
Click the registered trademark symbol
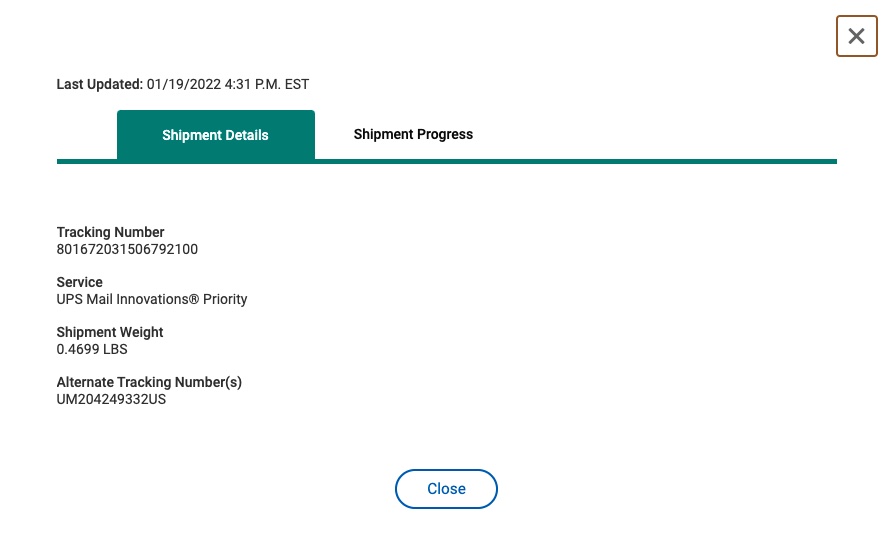point(194,299)
